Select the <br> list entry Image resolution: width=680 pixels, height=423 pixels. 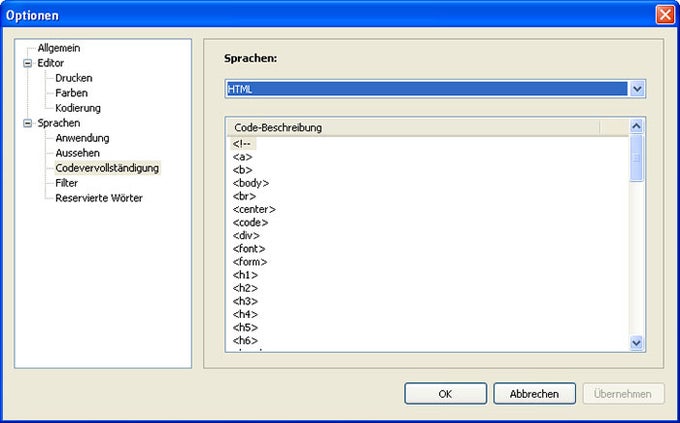pyautogui.click(x=244, y=196)
